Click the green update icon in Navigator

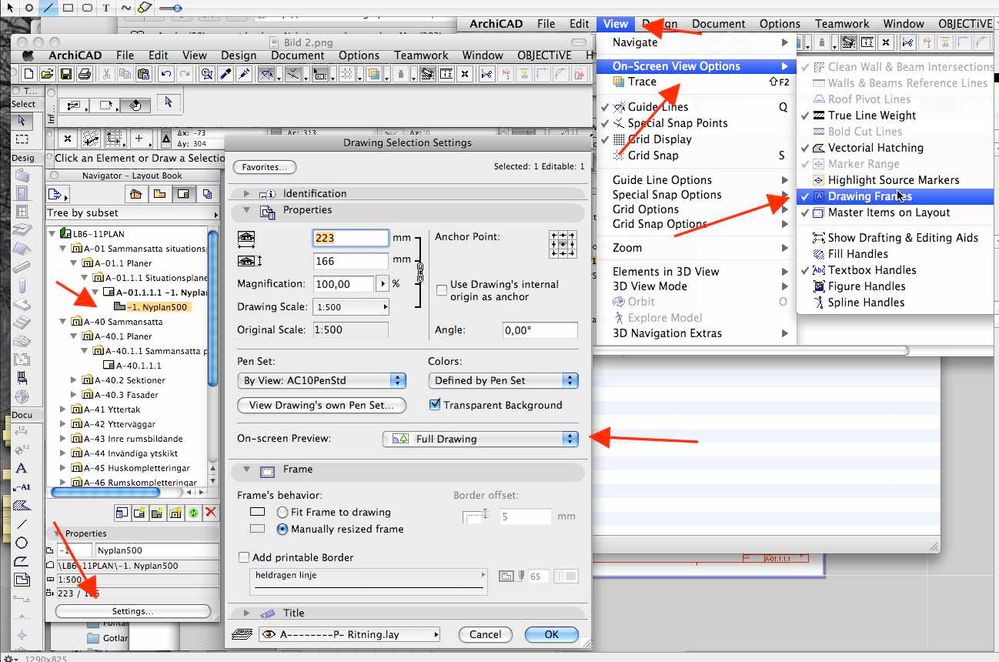click(x=193, y=512)
